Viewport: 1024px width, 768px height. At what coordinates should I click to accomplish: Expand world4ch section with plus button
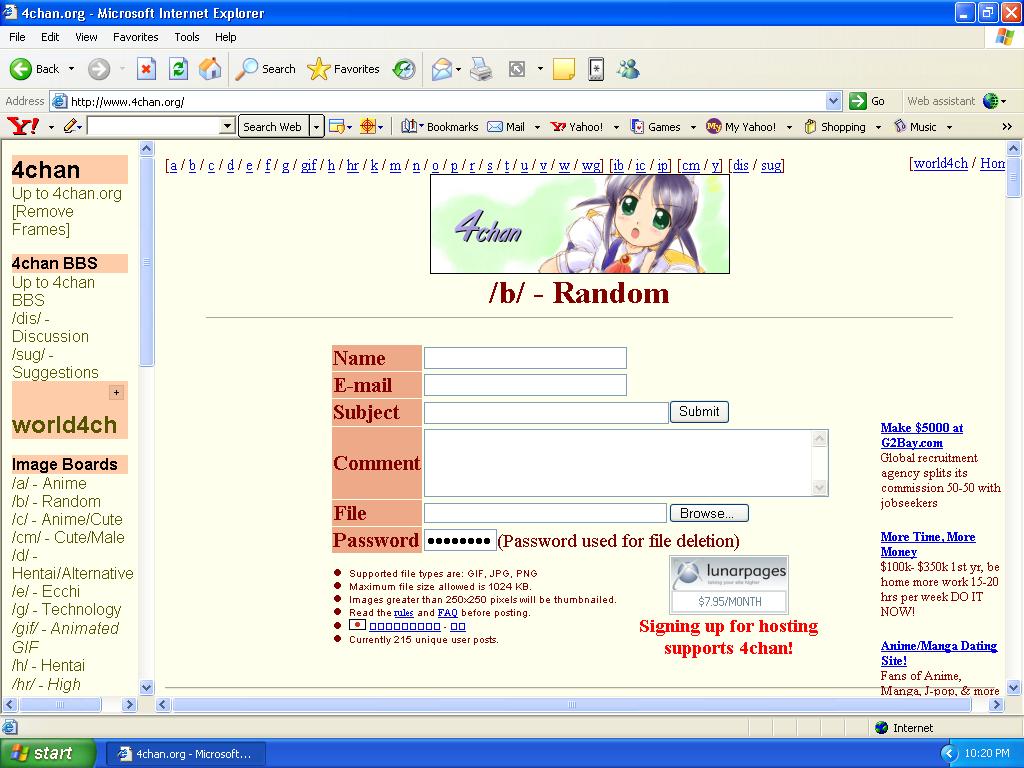tap(116, 392)
